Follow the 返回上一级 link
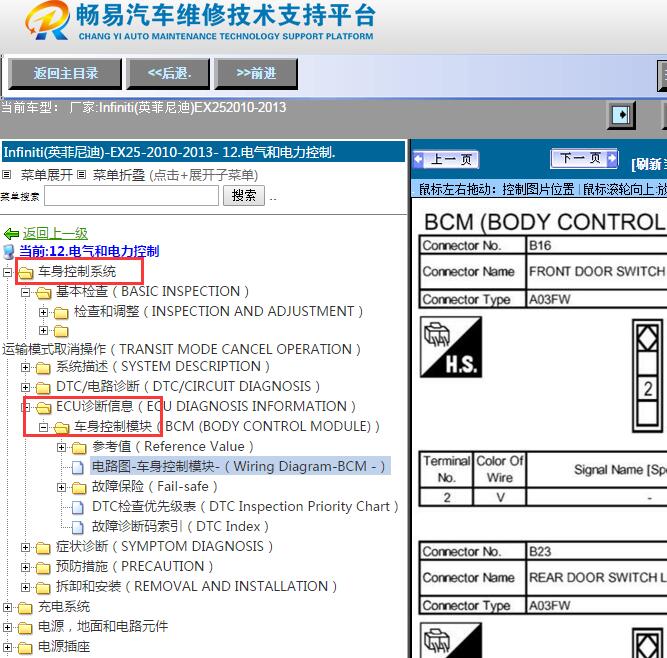 point(55,233)
